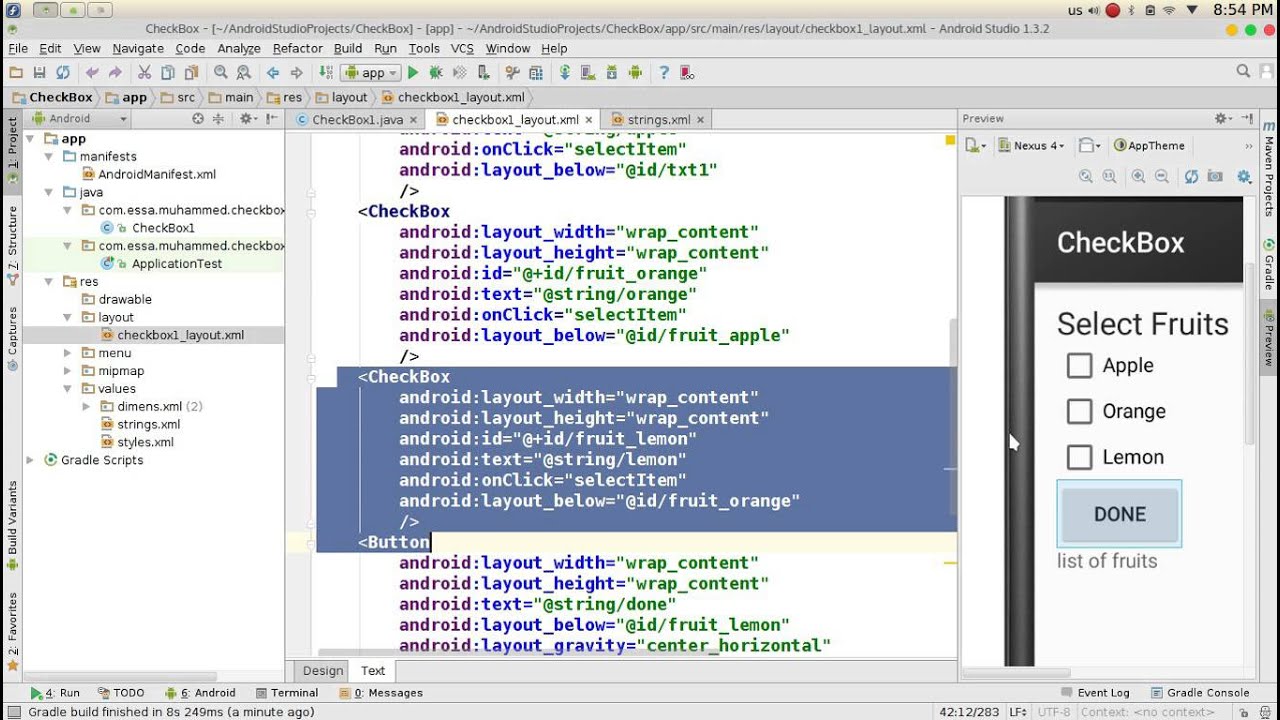Zoom in on the layout preview
The height and width of the screenshot is (720, 1280).
click(1138, 176)
